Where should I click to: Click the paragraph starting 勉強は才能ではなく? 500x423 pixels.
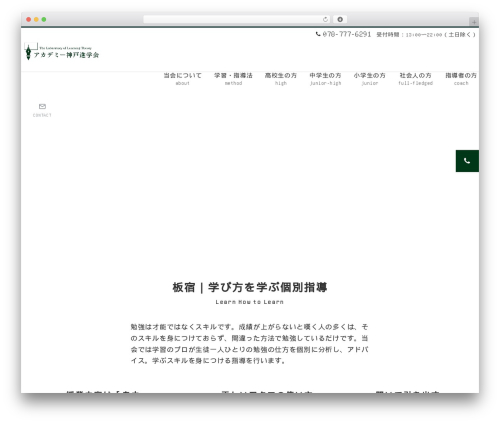tap(249, 344)
